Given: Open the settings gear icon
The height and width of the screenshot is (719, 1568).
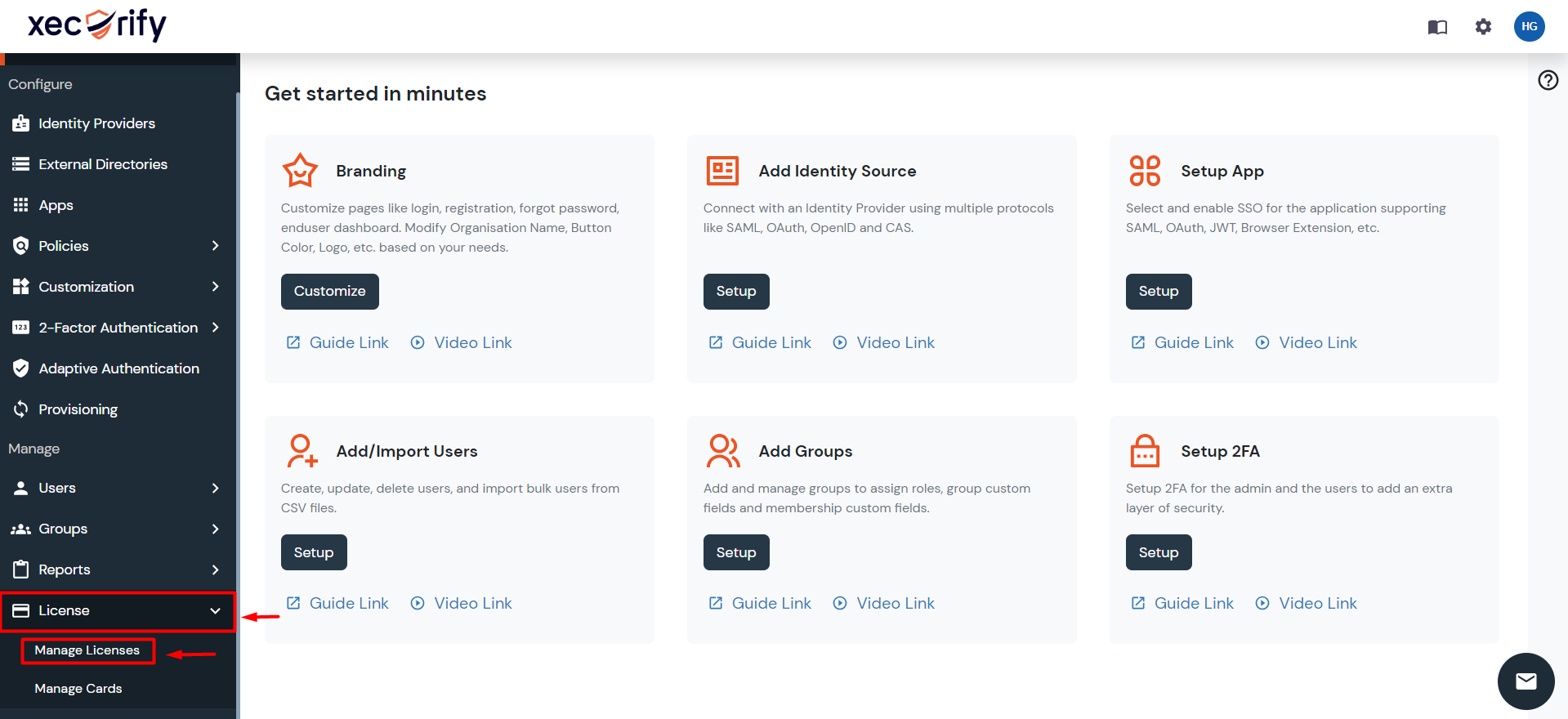Looking at the screenshot, I should click(x=1483, y=27).
